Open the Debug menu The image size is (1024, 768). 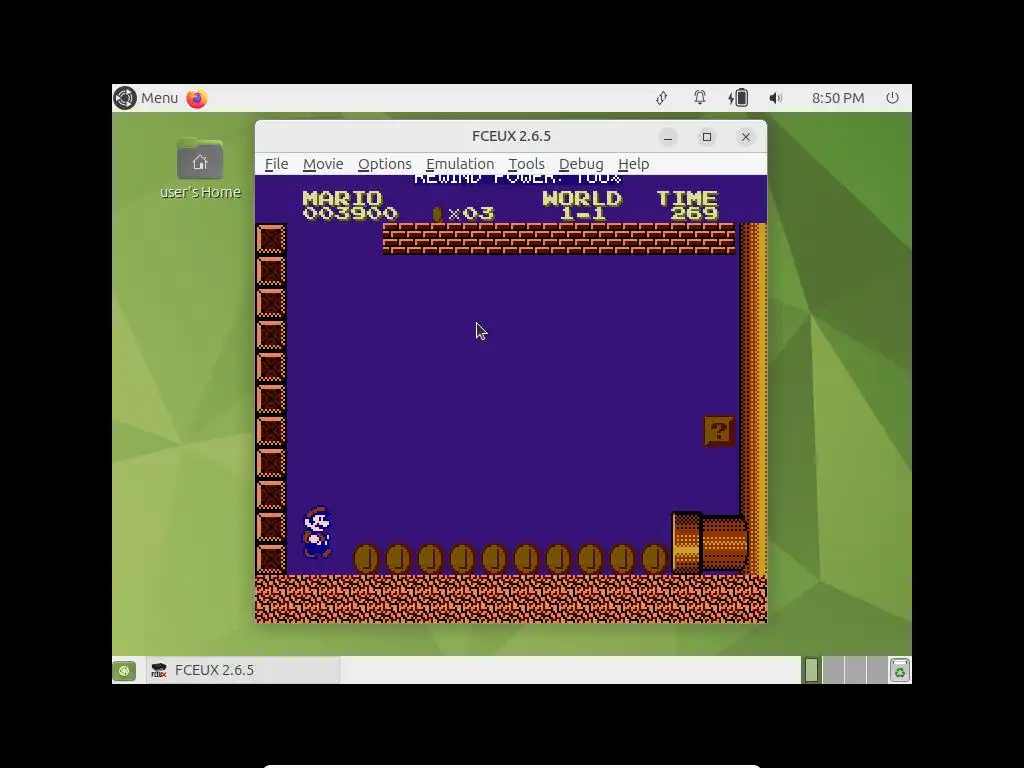[581, 164]
